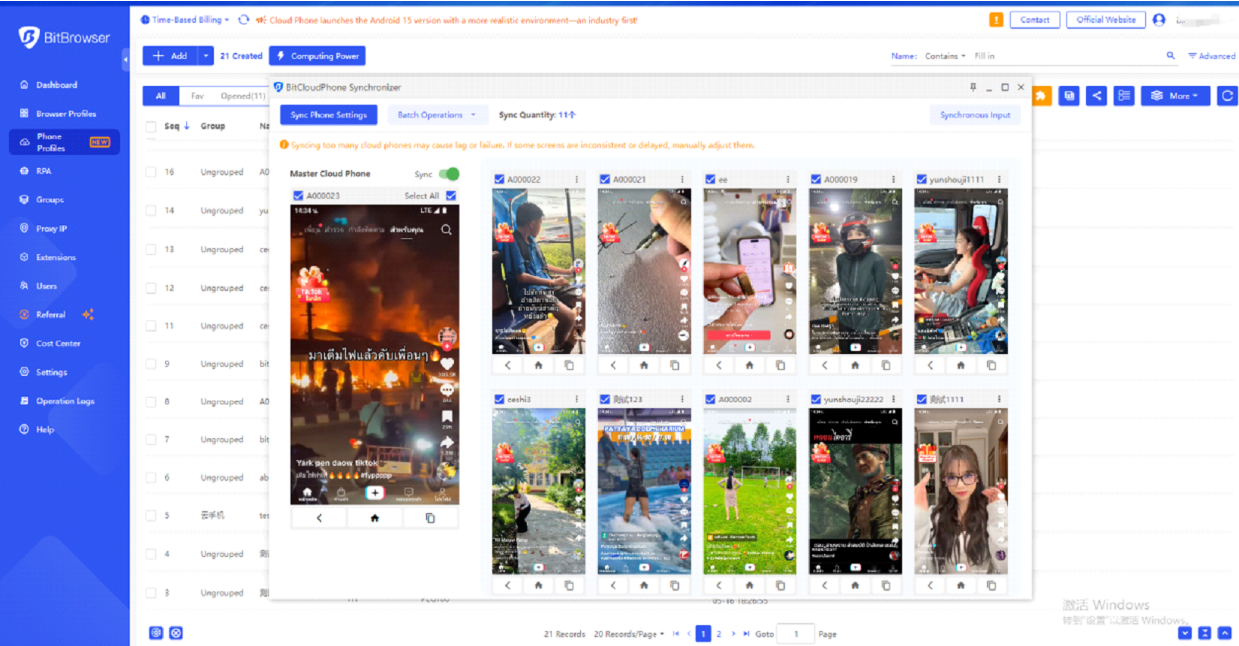
Task: Uncheck the checkbox for phone ee
Action: 710,179
